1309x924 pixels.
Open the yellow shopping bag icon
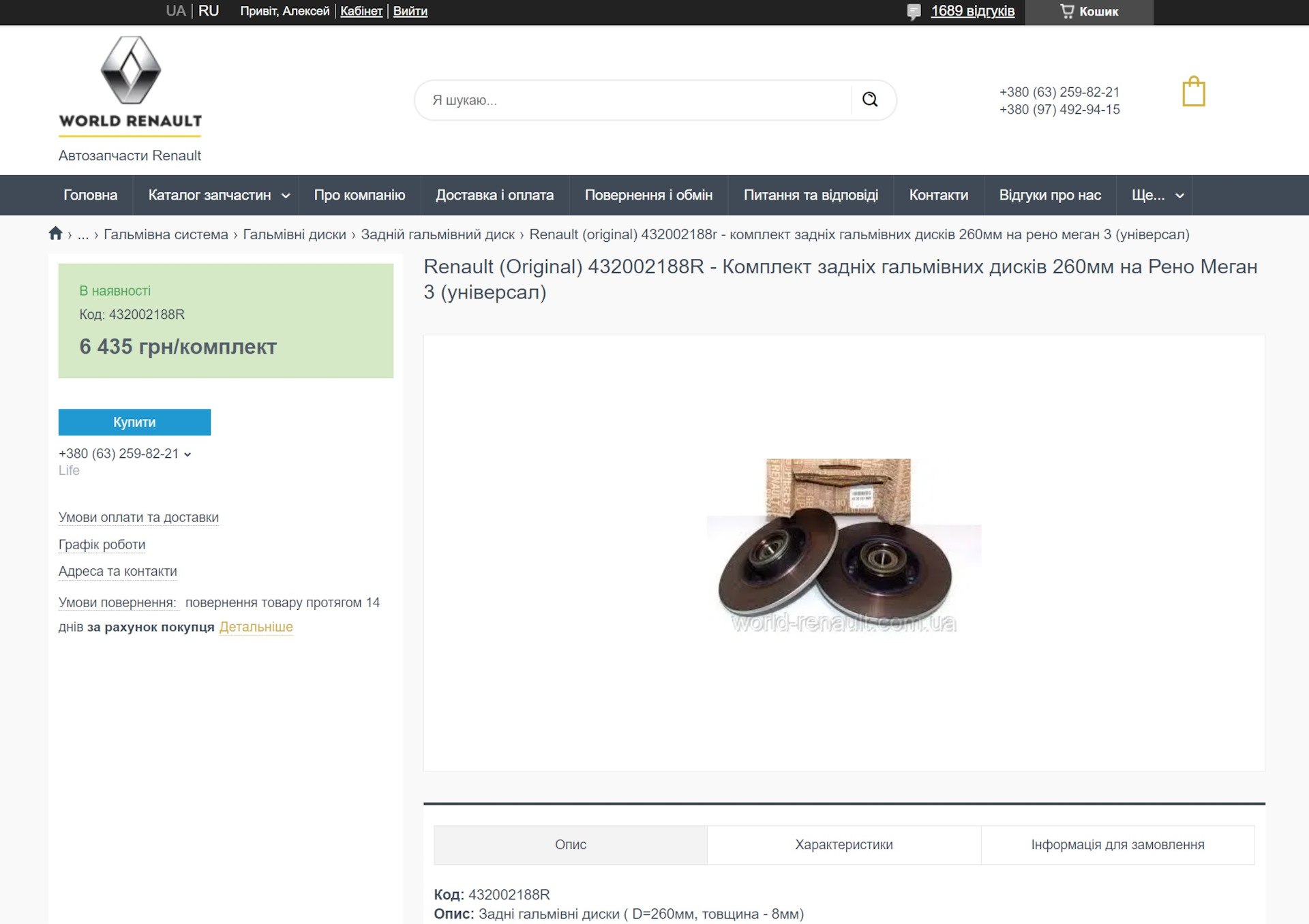pos(1193,92)
